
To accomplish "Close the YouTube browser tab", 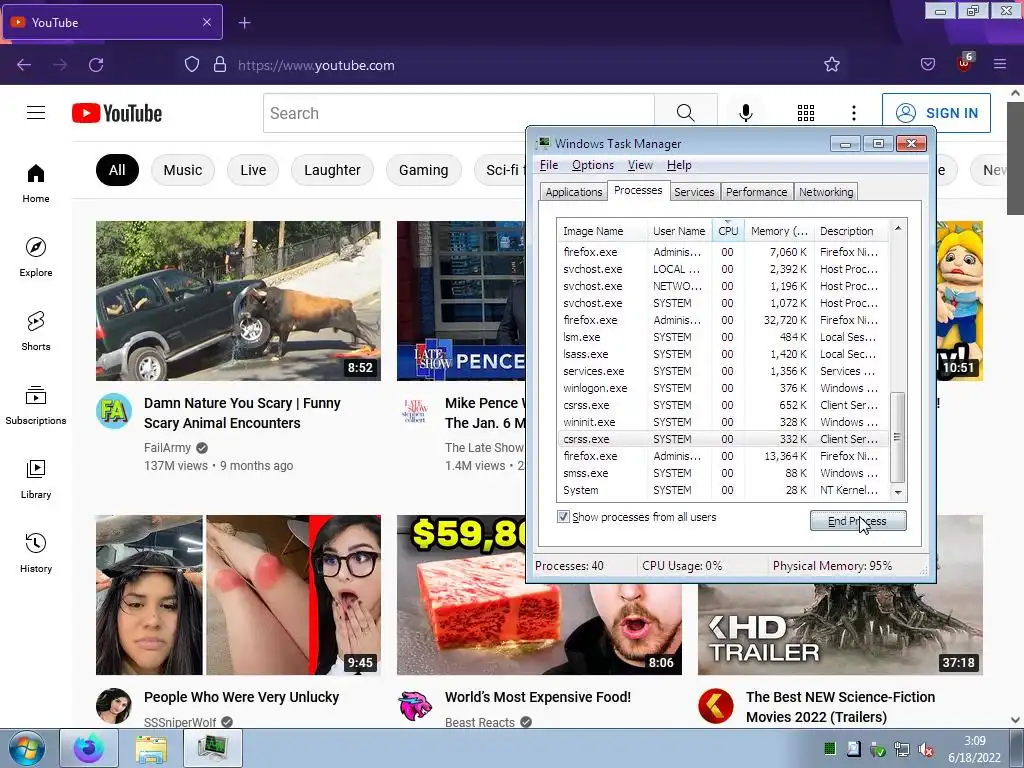I will pyautogui.click(x=207, y=22).
